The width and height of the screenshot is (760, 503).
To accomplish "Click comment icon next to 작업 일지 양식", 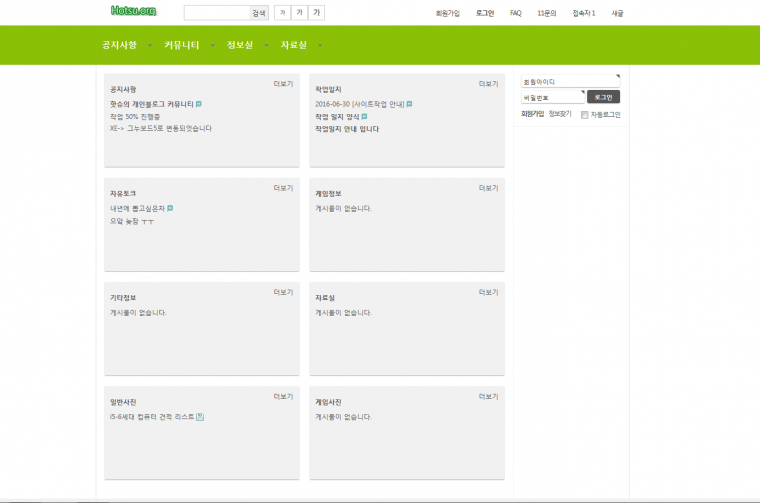I will tap(364, 117).
